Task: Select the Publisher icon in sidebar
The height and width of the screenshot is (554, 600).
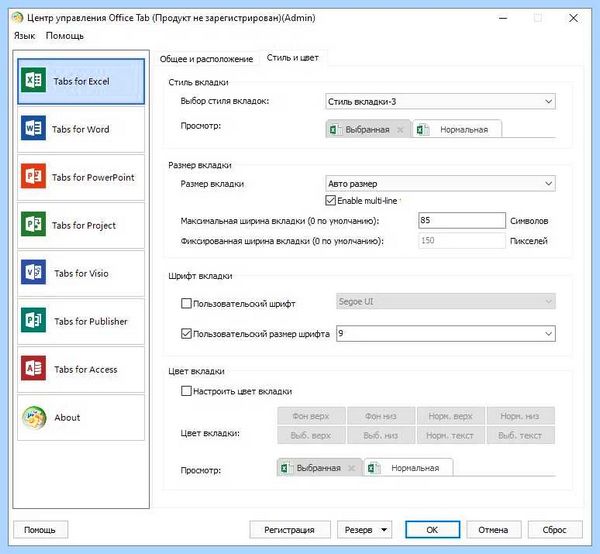Action: pyautogui.click(x=34, y=320)
